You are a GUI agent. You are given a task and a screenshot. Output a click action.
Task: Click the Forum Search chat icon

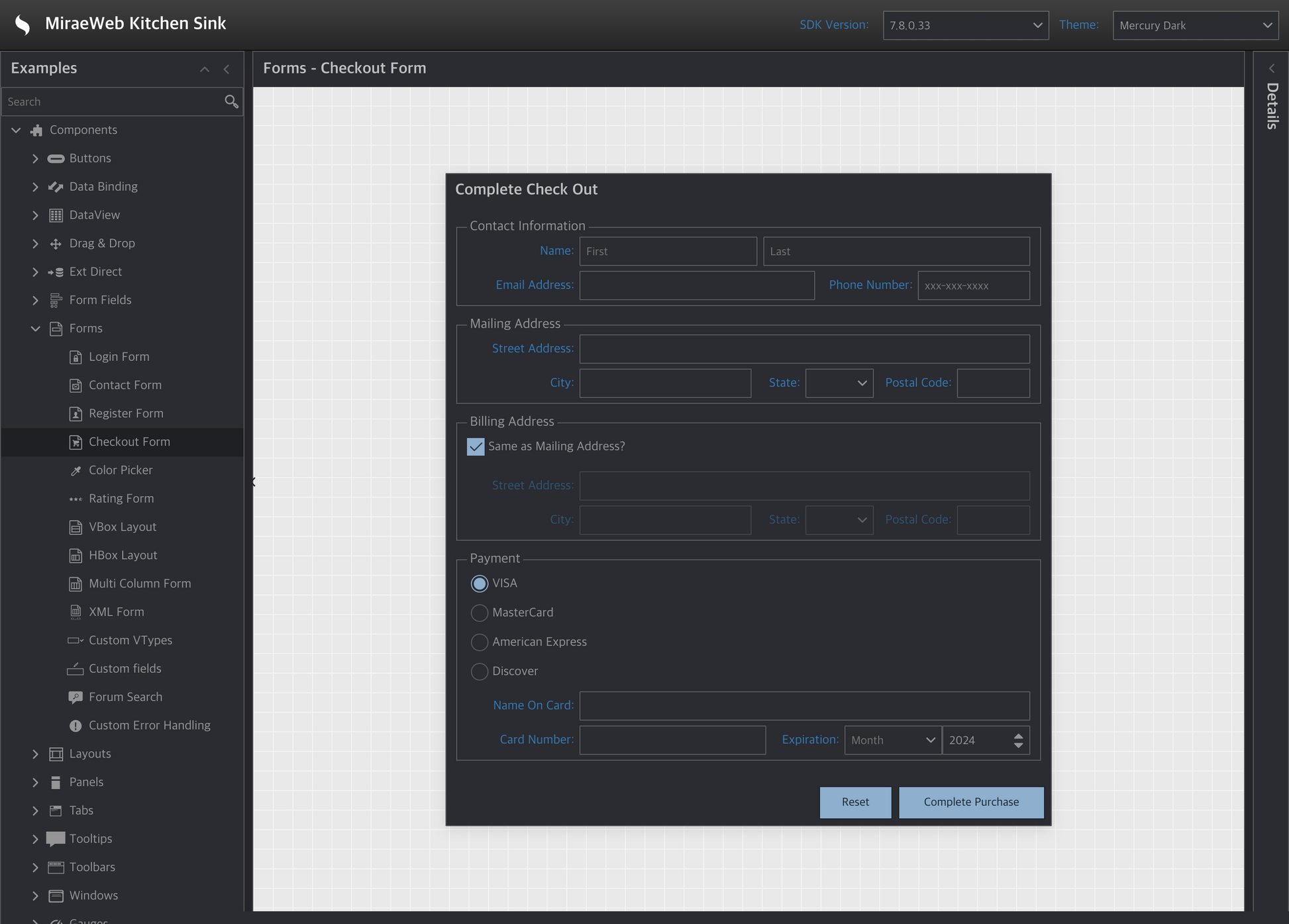click(76, 697)
